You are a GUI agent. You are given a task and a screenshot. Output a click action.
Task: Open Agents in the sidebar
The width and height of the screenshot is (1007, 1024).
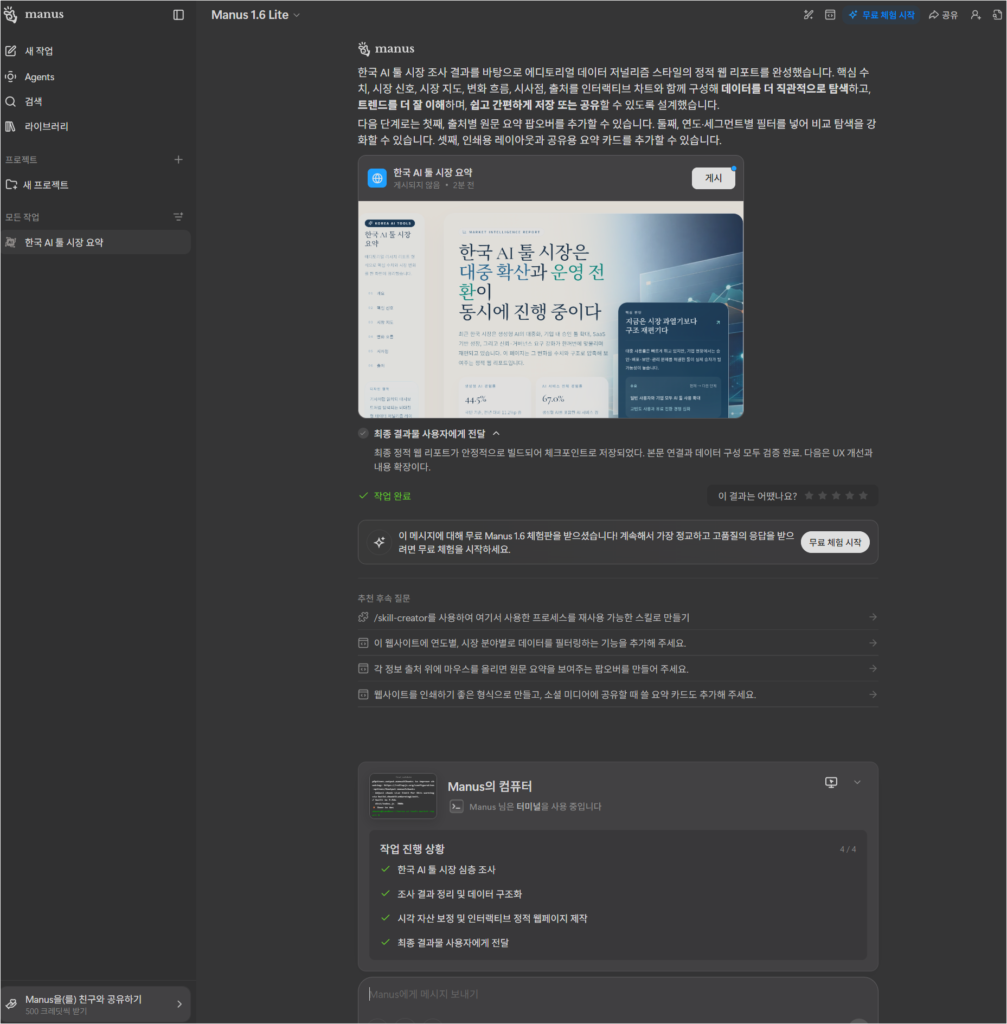(x=39, y=77)
